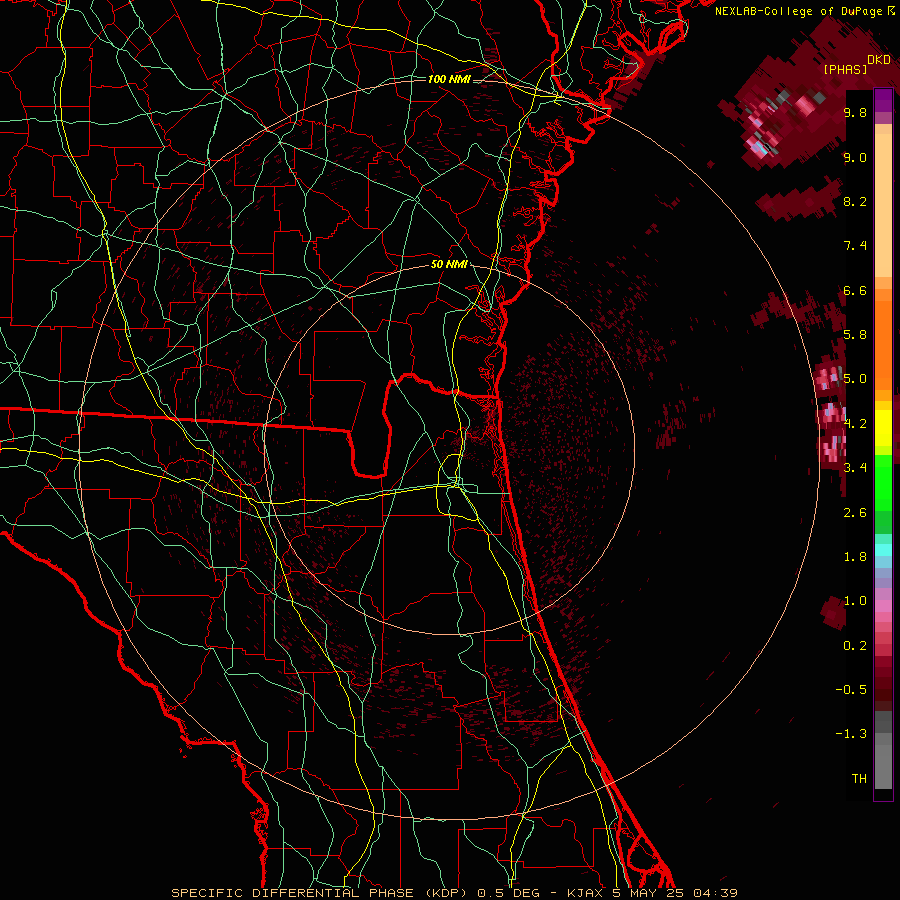This screenshot has width=900, height=900.
Task: Click the TH threshold label in legend
Action: point(859,779)
